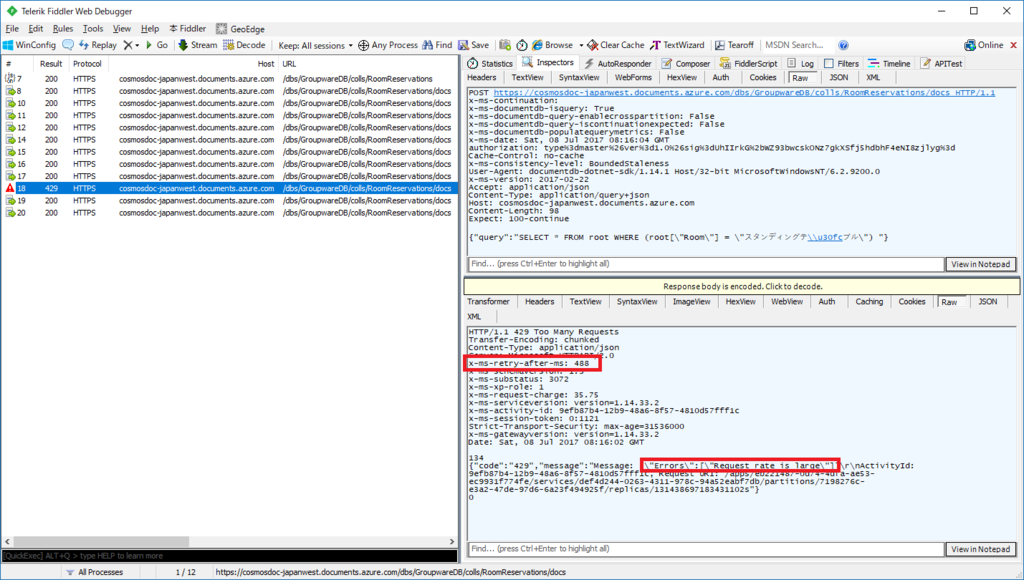Screen dimensions: 1024x580
Task: Click the QuickExec command box
Action: pyautogui.click(x=229, y=556)
